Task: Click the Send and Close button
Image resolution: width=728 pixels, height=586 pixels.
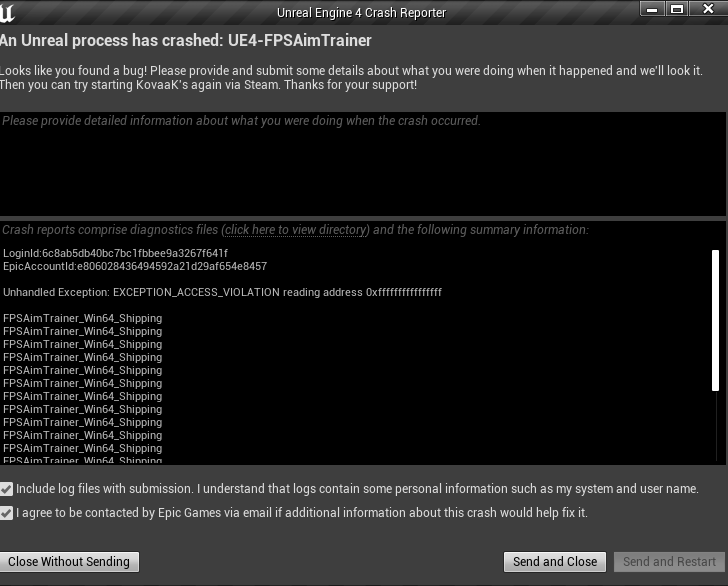Action: (555, 562)
